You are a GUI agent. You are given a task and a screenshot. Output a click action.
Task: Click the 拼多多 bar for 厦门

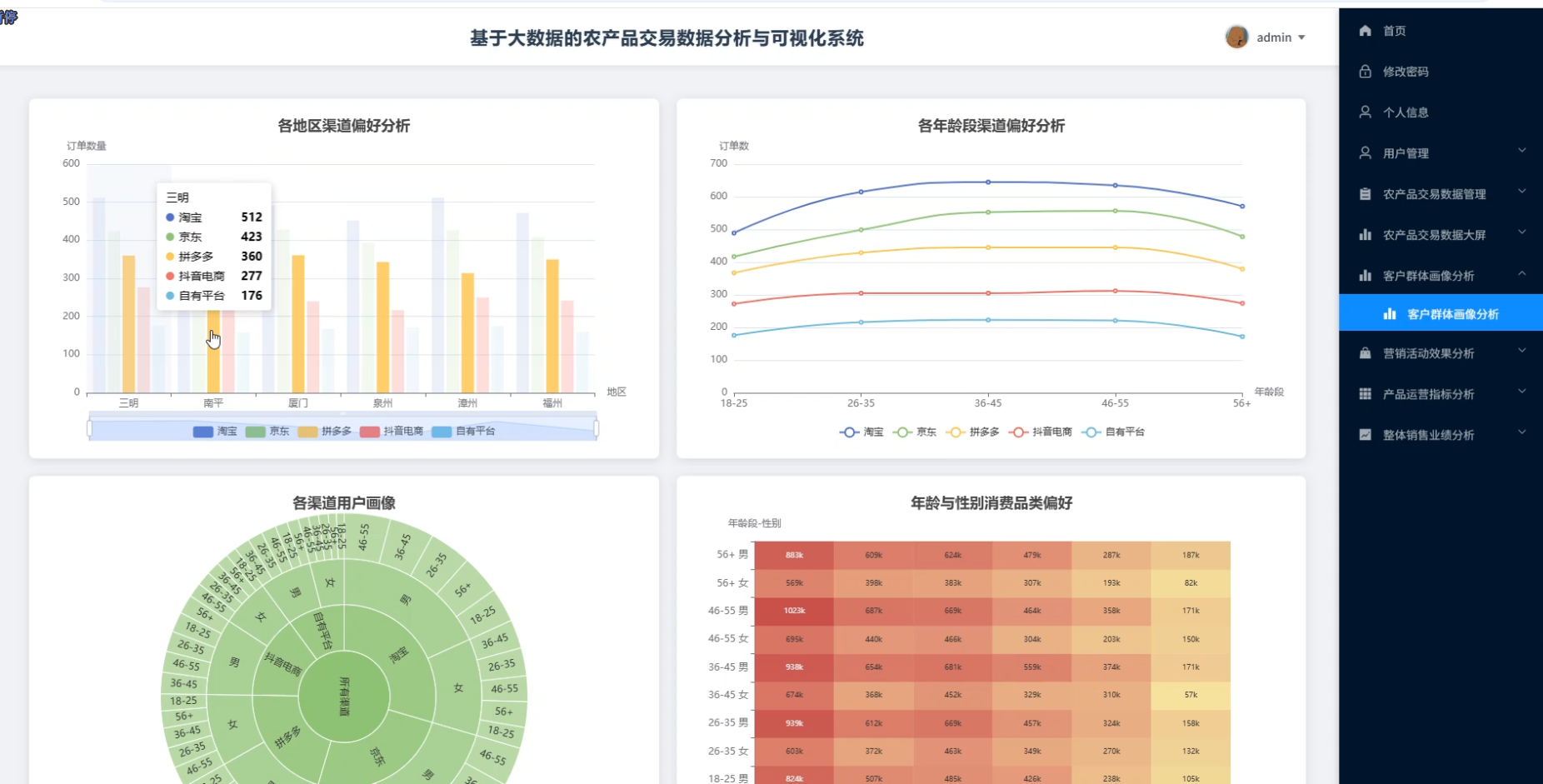coord(298,324)
